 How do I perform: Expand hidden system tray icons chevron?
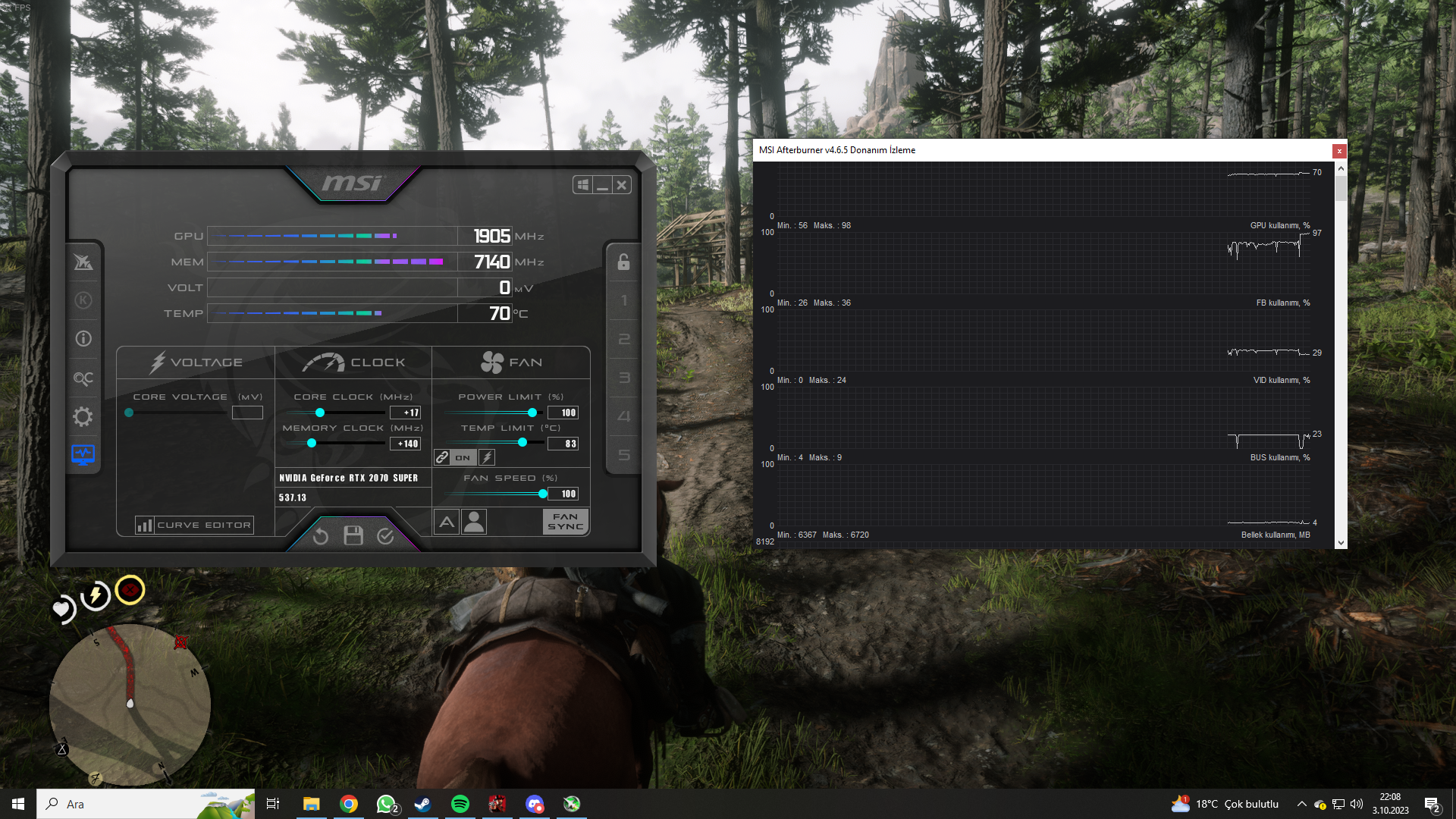1302,804
